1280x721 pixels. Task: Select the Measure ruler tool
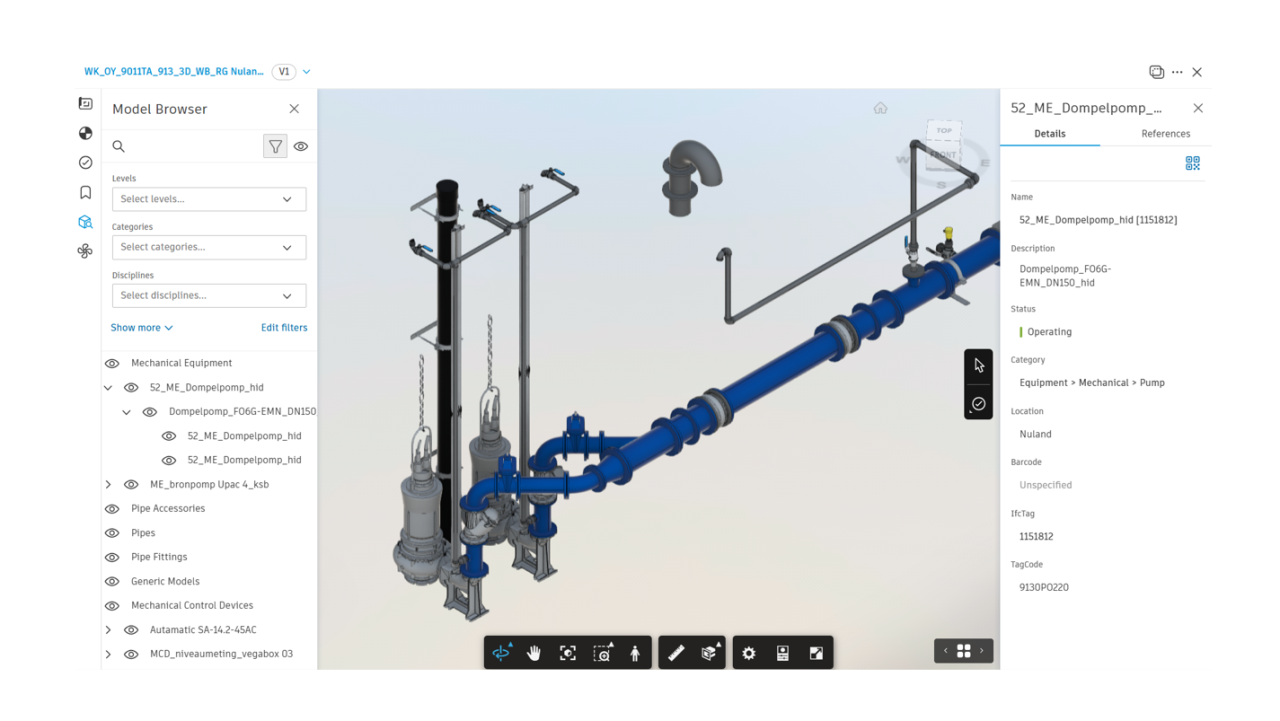click(x=676, y=653)
